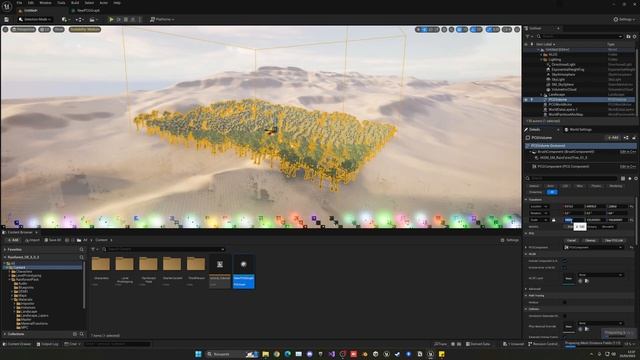Select PCGComponent in component list
The image size is (640, 360).
563,167
